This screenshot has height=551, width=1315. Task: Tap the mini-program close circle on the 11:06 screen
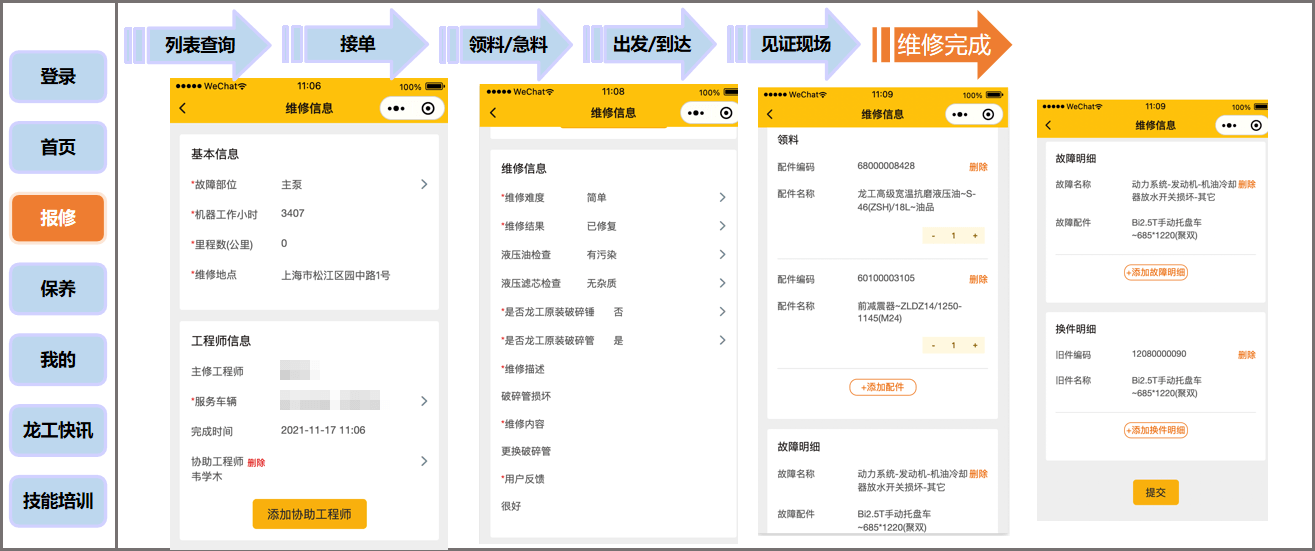click(428, 108)
